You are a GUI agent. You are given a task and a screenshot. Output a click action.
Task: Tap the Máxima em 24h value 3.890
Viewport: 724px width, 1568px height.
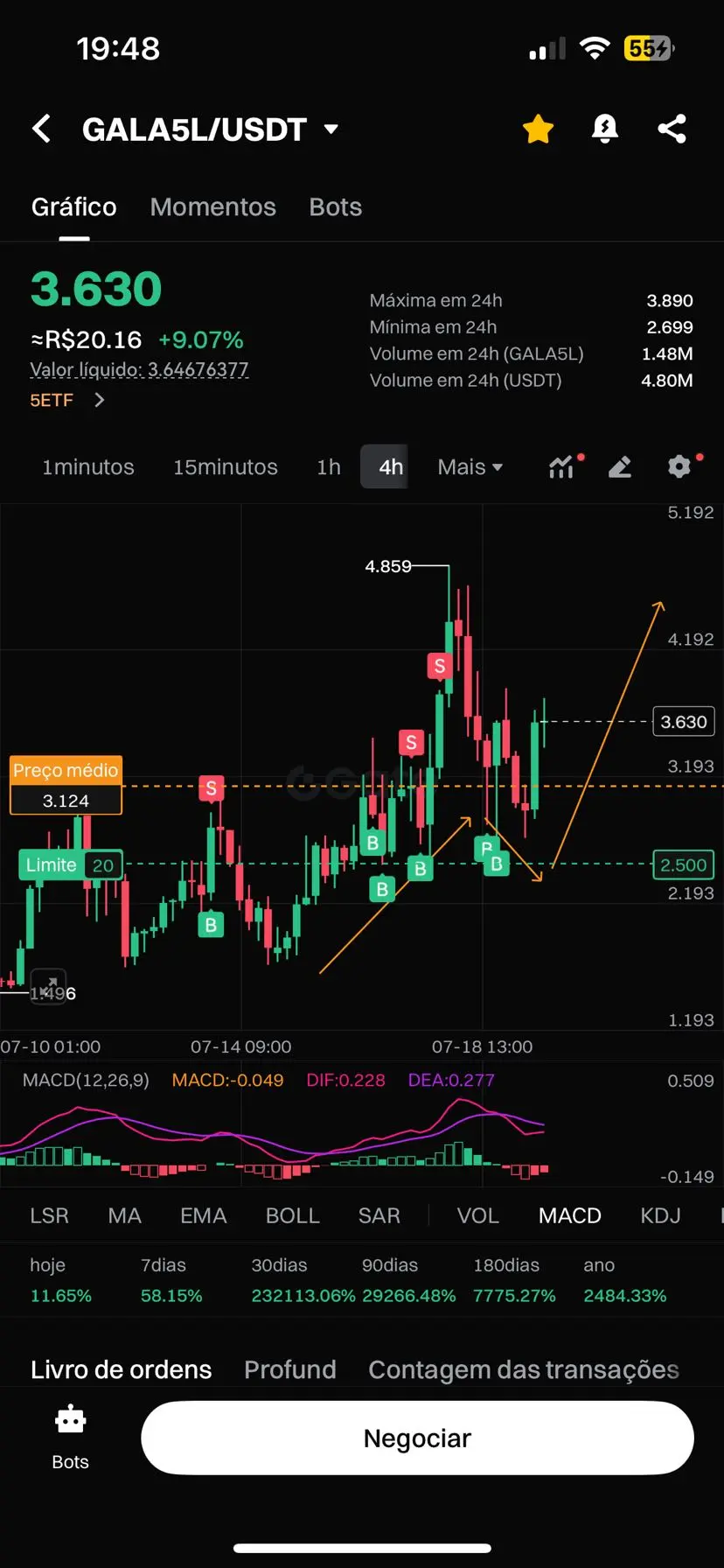670,300
